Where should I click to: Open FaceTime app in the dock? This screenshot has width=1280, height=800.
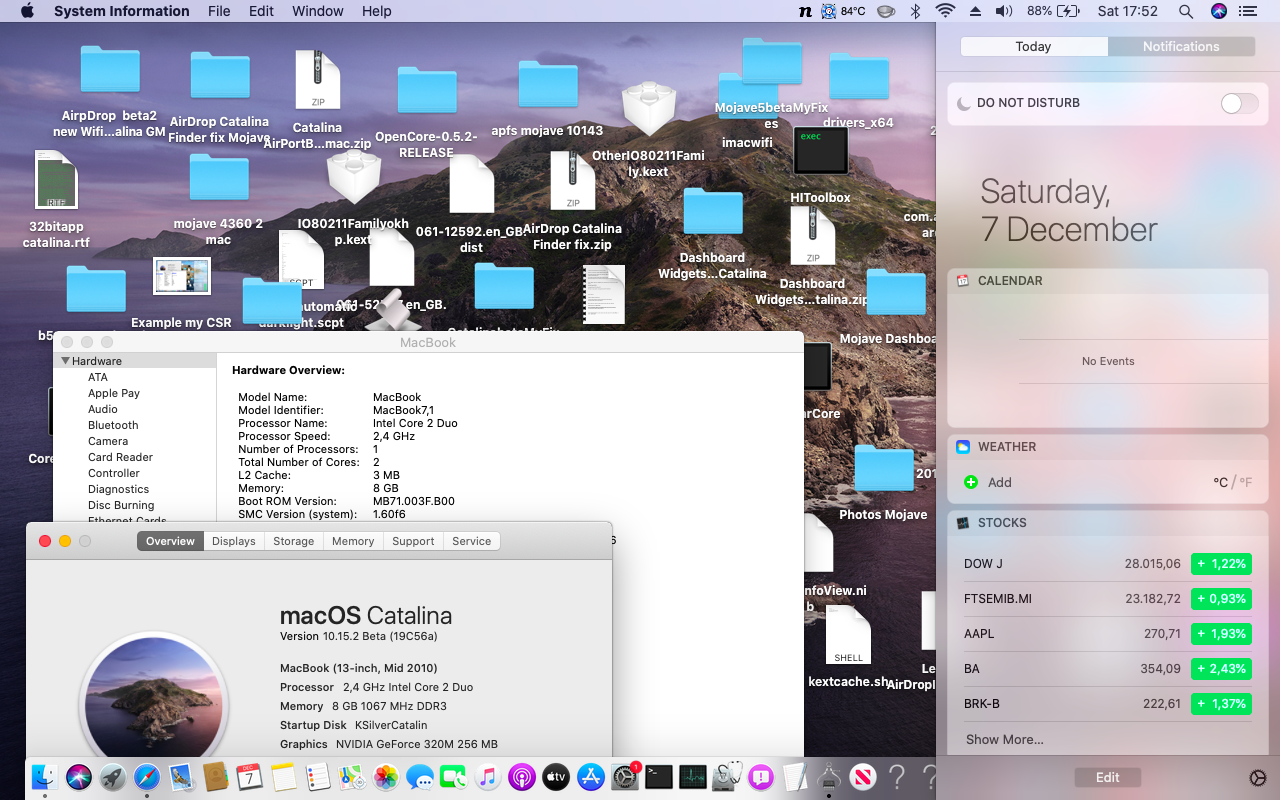[454, 776]
